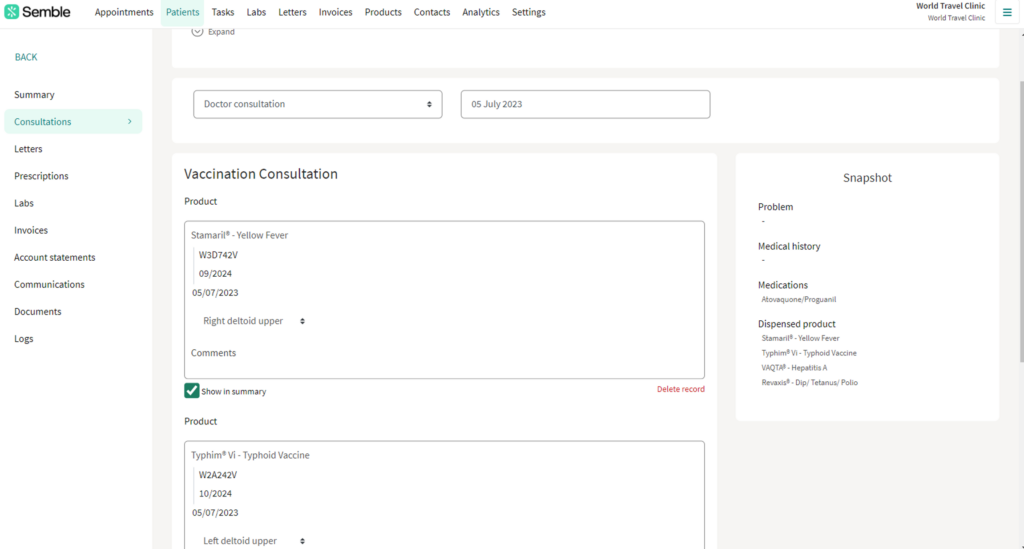Go to Labs in top navigation
This screenshot has width=1024, height=549.
[256, 12]
